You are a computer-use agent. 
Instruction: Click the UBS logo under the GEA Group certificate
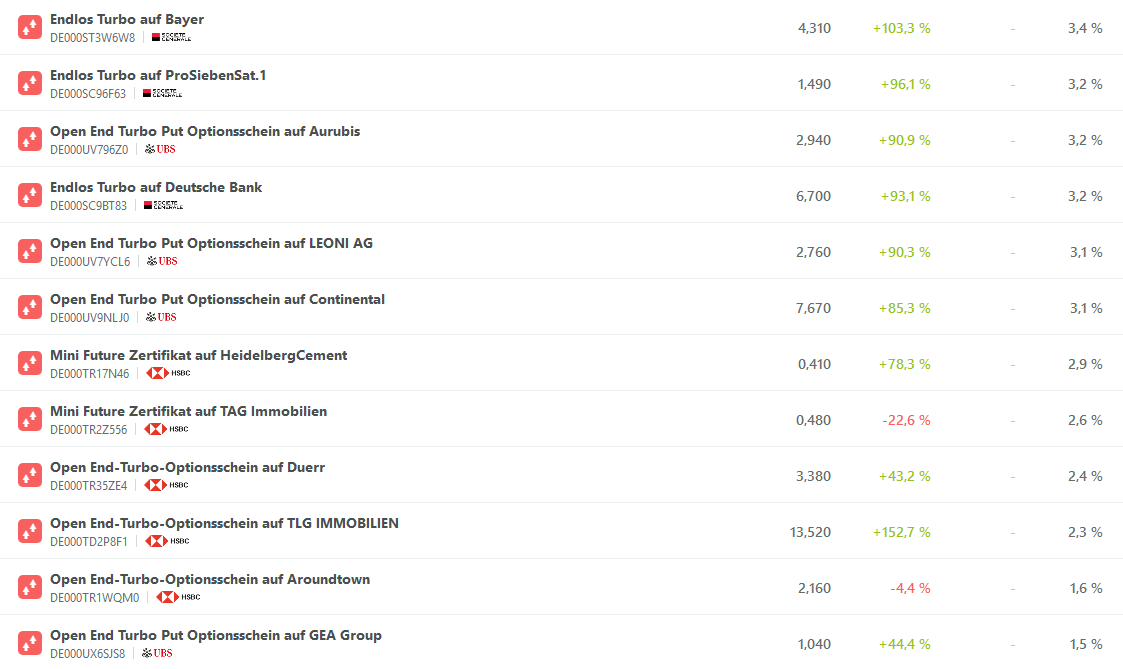pyautogui.click(x=157, y=653)
